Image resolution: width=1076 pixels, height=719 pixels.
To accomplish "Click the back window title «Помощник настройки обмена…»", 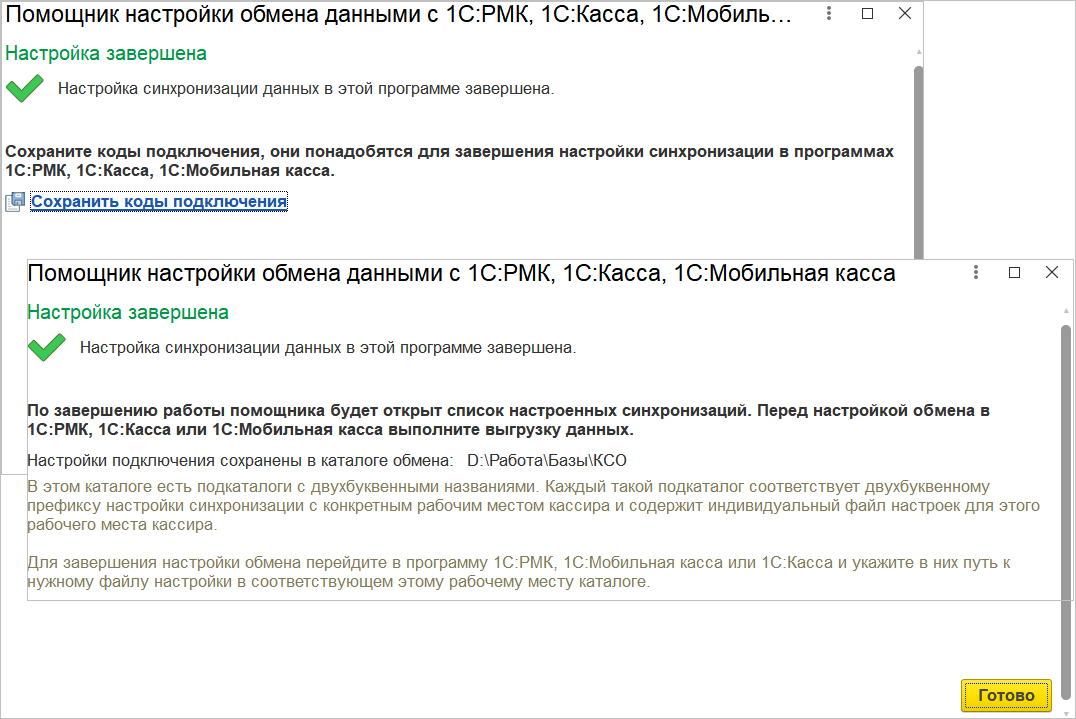I will coord(398,14).
